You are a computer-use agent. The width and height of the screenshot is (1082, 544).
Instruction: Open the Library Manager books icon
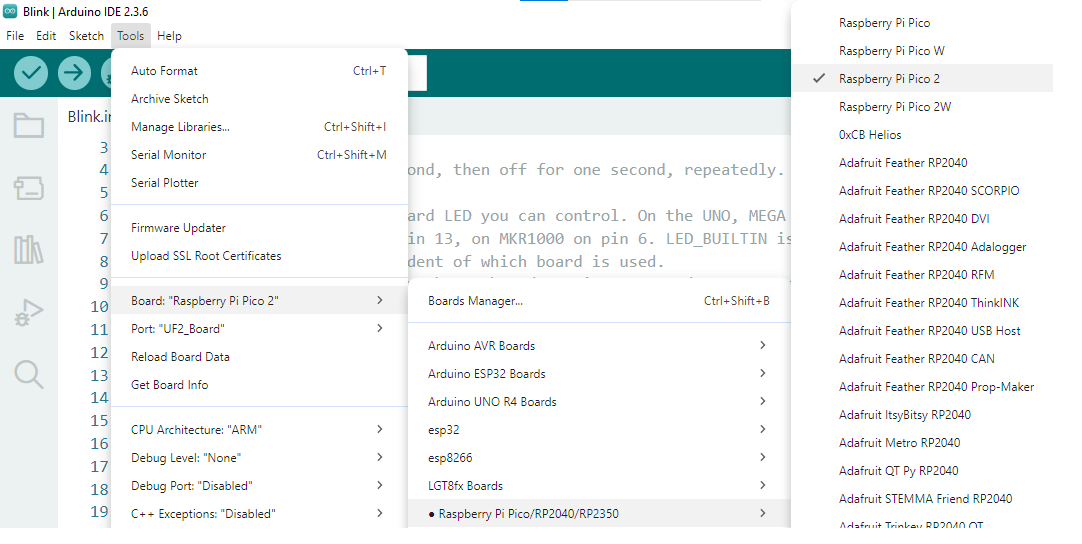point(28,250)
